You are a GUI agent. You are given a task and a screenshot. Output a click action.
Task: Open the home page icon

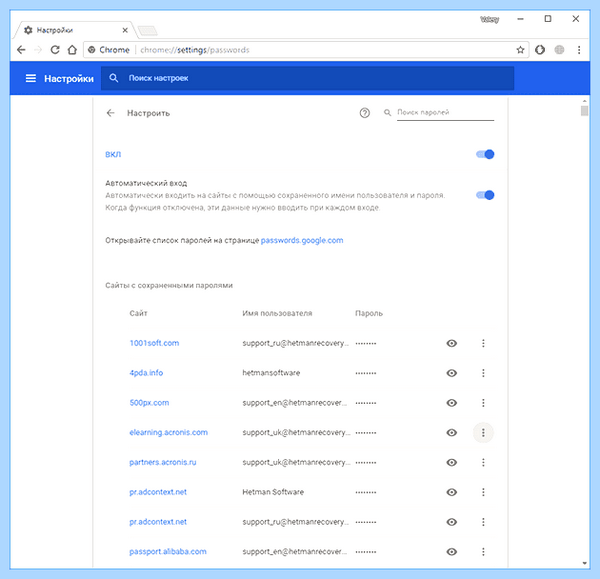pyautogui.click(x=72, y=50)
